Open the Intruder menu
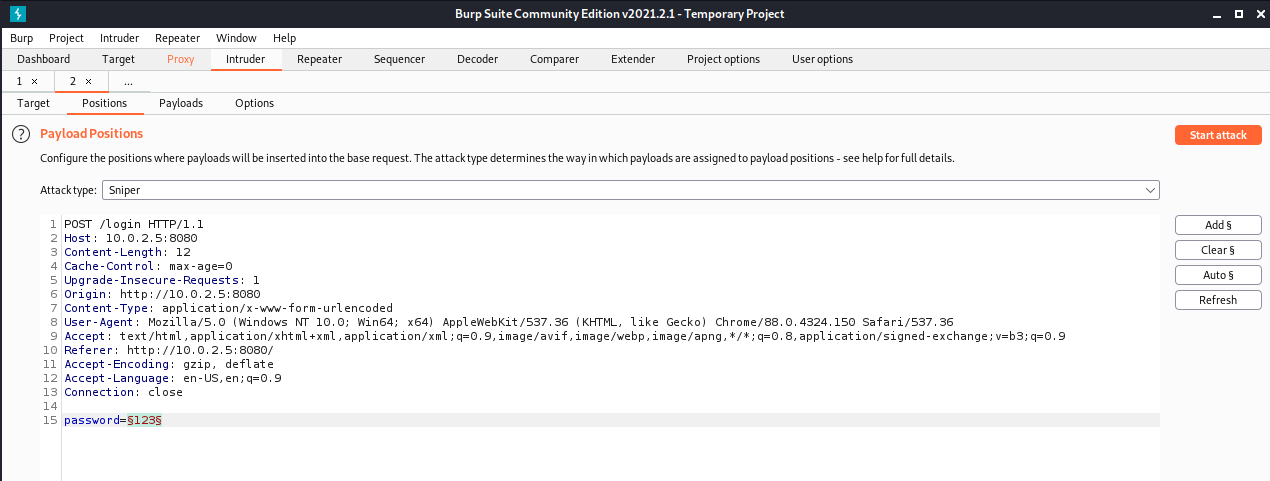Viewport: 1270px width, 481px height. [x=119, y=38]
